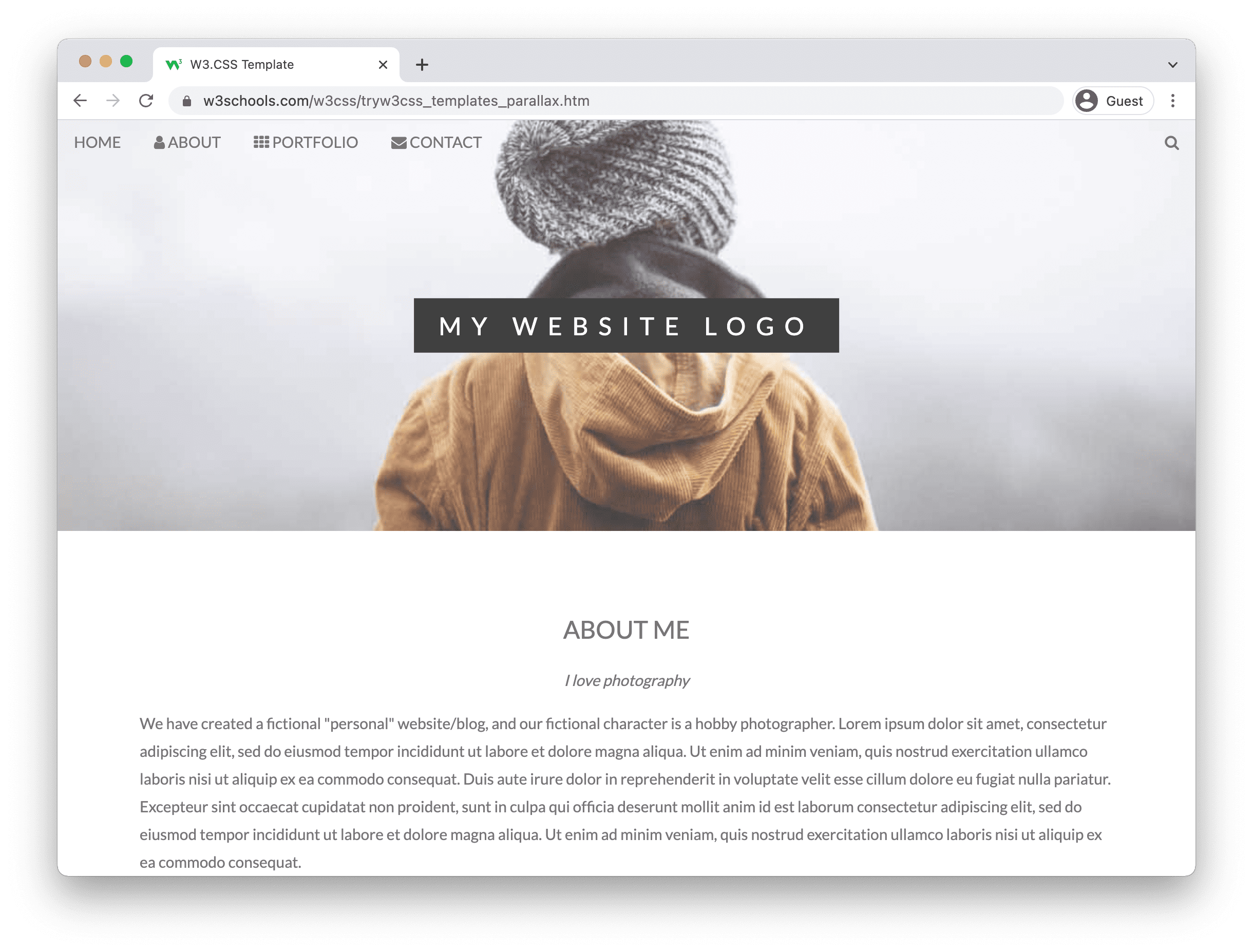
Task: Click the Portfolio grid icon
Action: 261,142
